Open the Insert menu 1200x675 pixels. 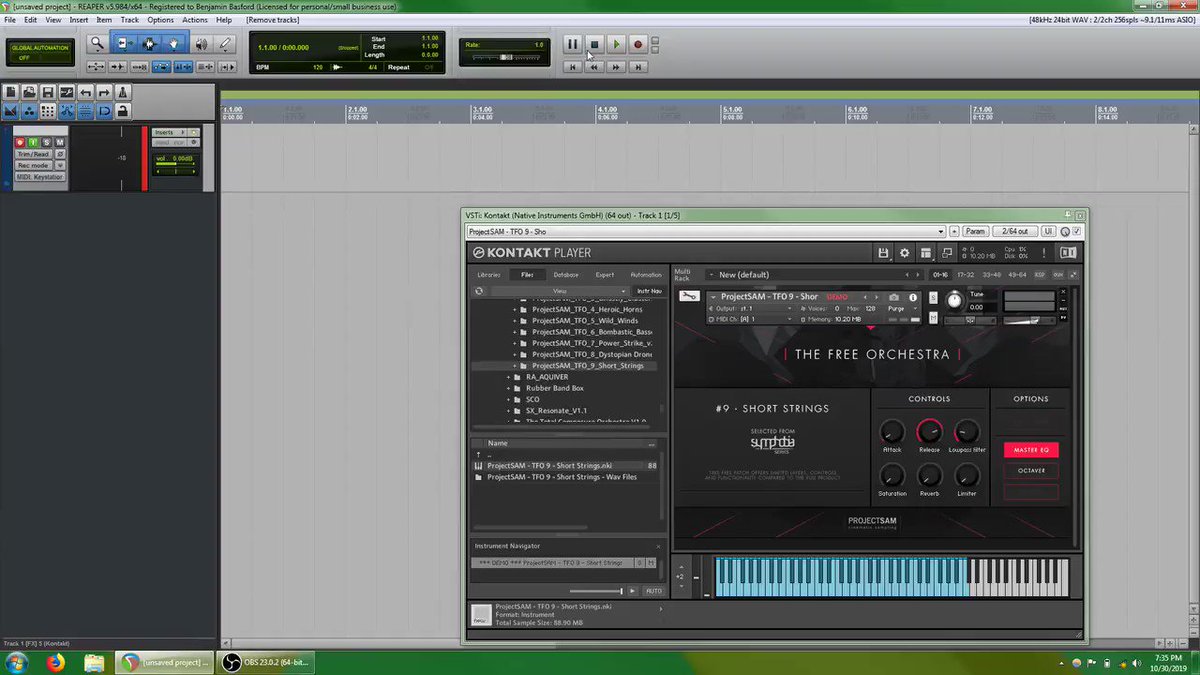coord(78,20)
